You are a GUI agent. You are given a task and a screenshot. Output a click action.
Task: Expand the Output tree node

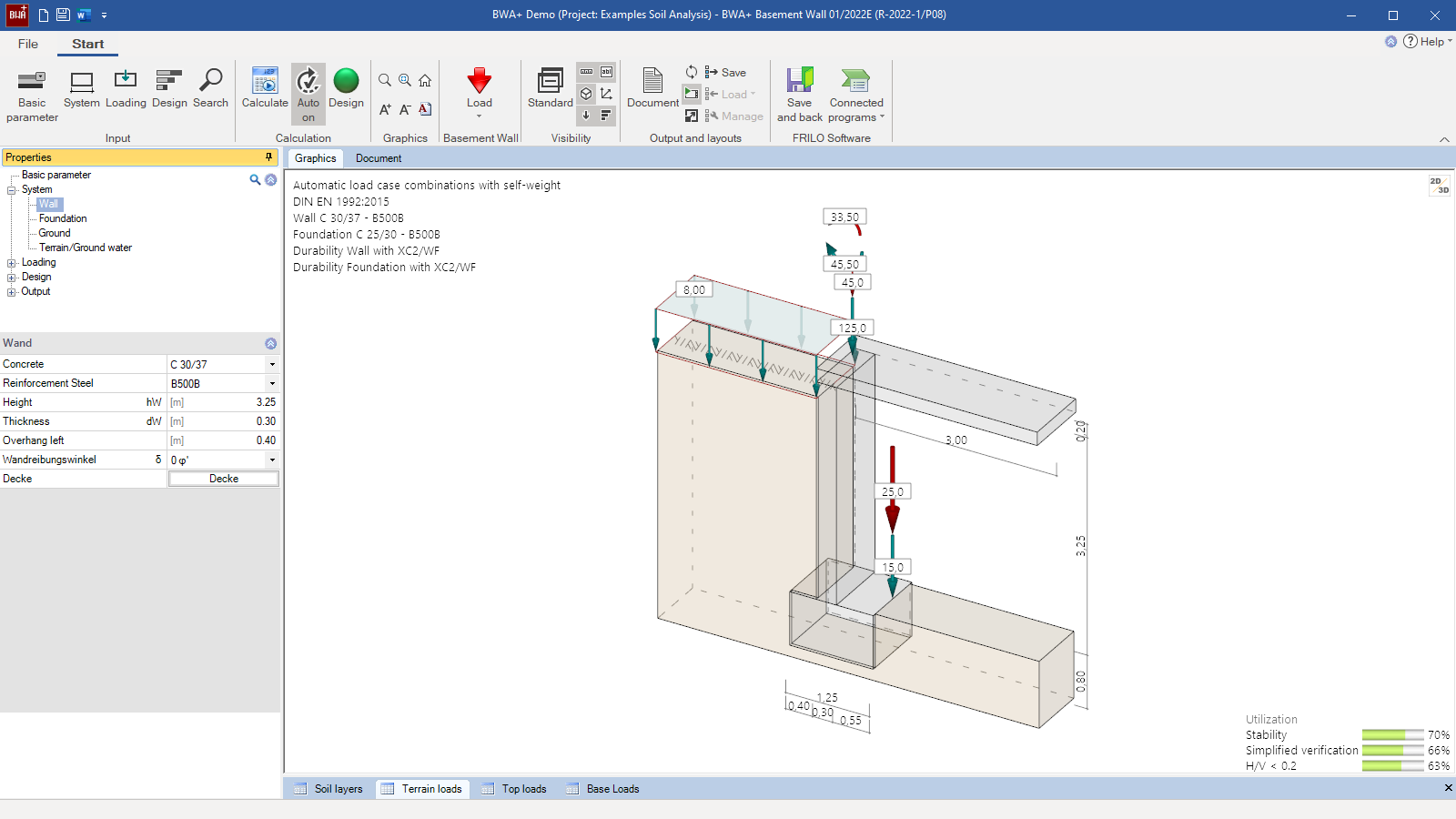11,292
